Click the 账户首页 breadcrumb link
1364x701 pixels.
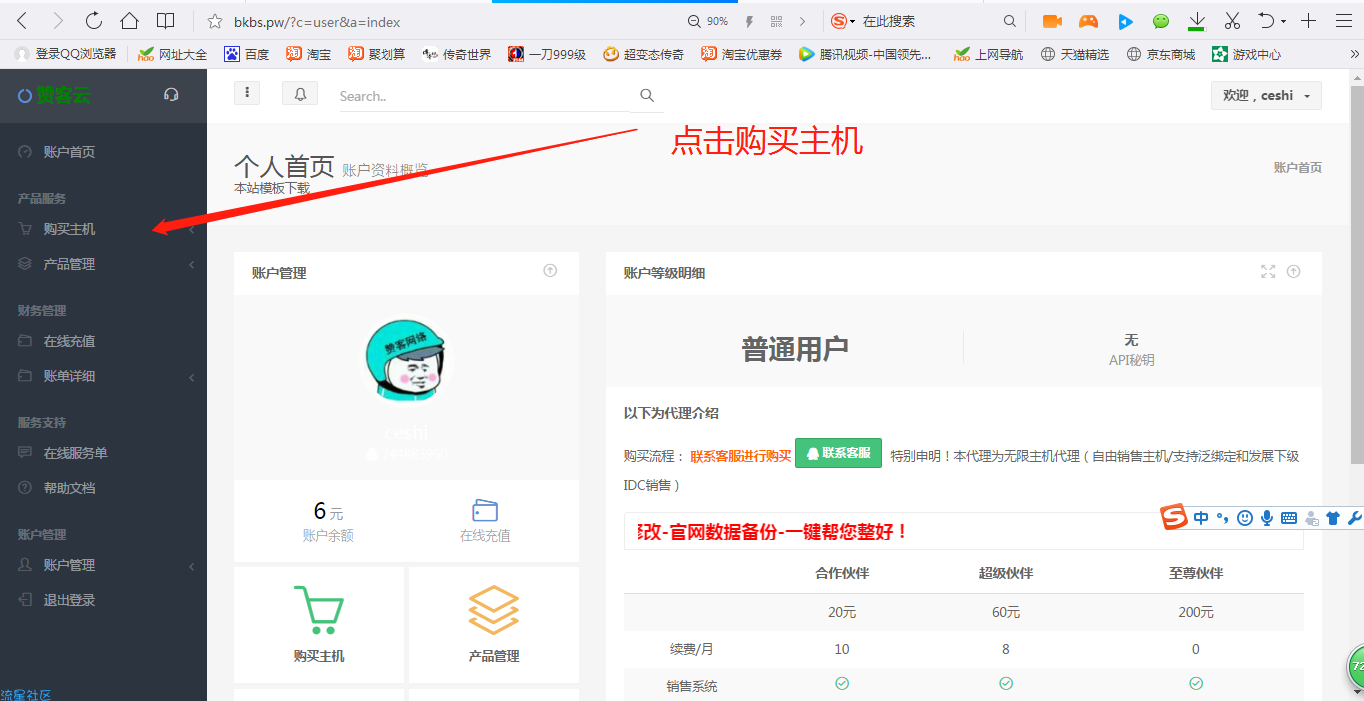click(x=1297, y=168)
